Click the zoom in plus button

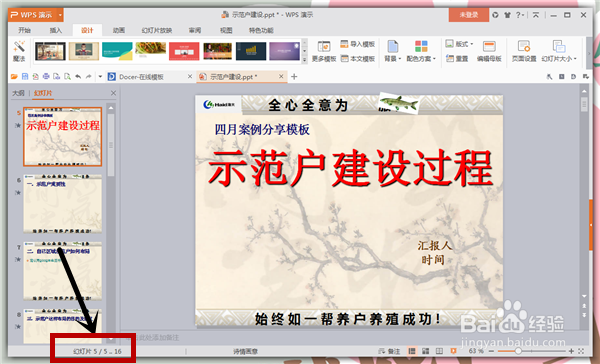coord(571,351)
